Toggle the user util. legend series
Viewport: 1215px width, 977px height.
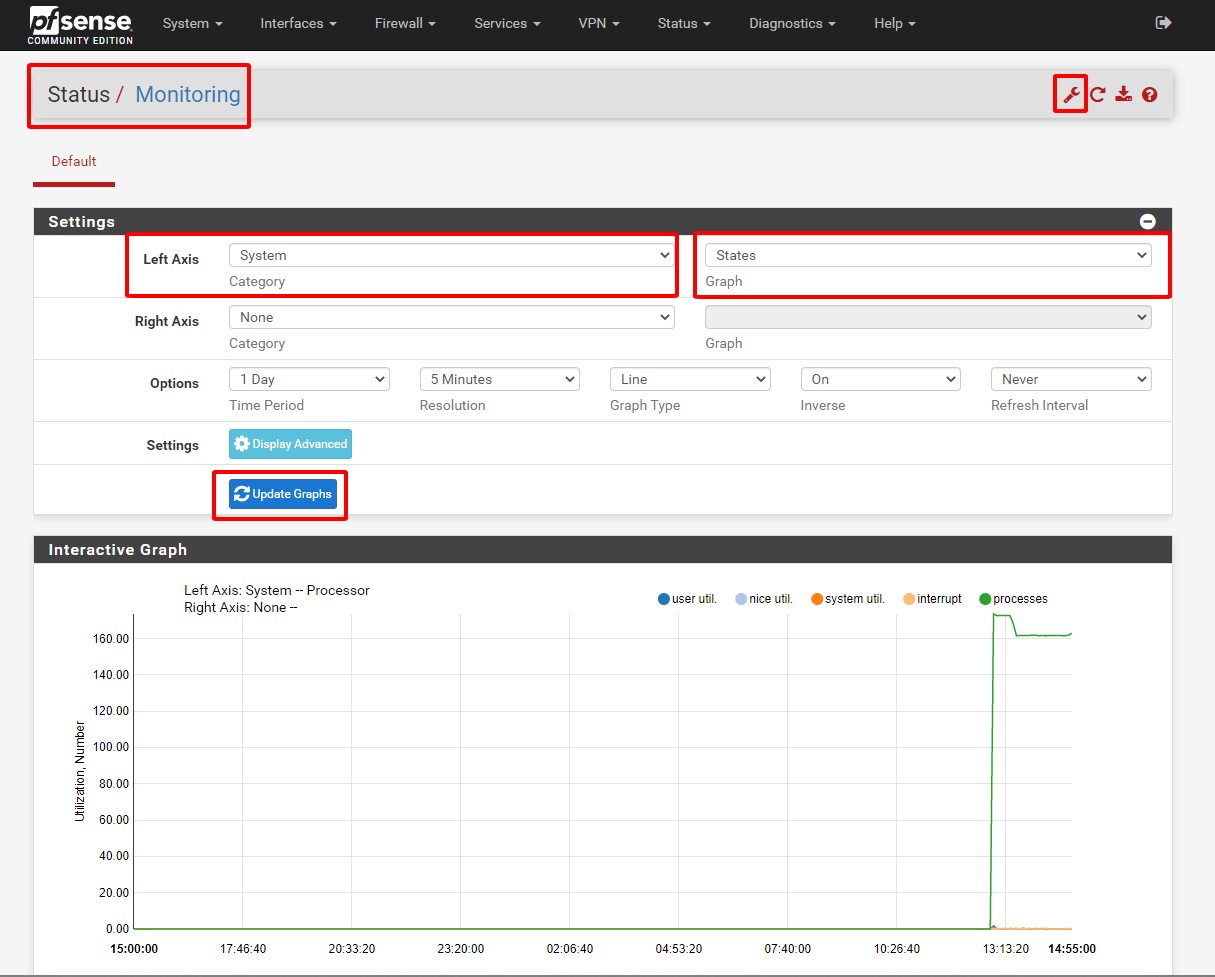[687, 599]
